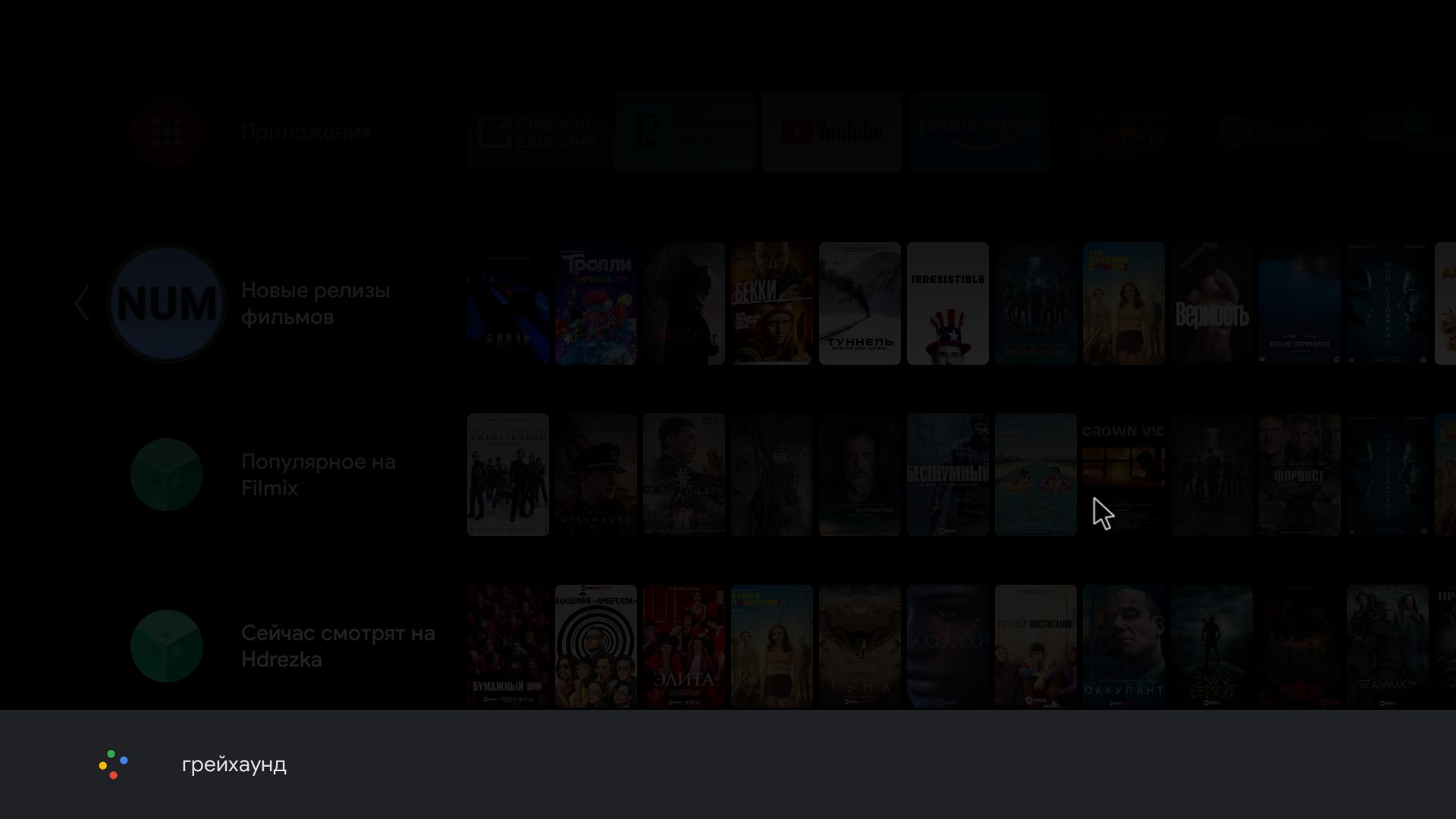Select the Оккупант poster in Hdrezka row
1456x819 pixels.
(x=1124, y=646)
